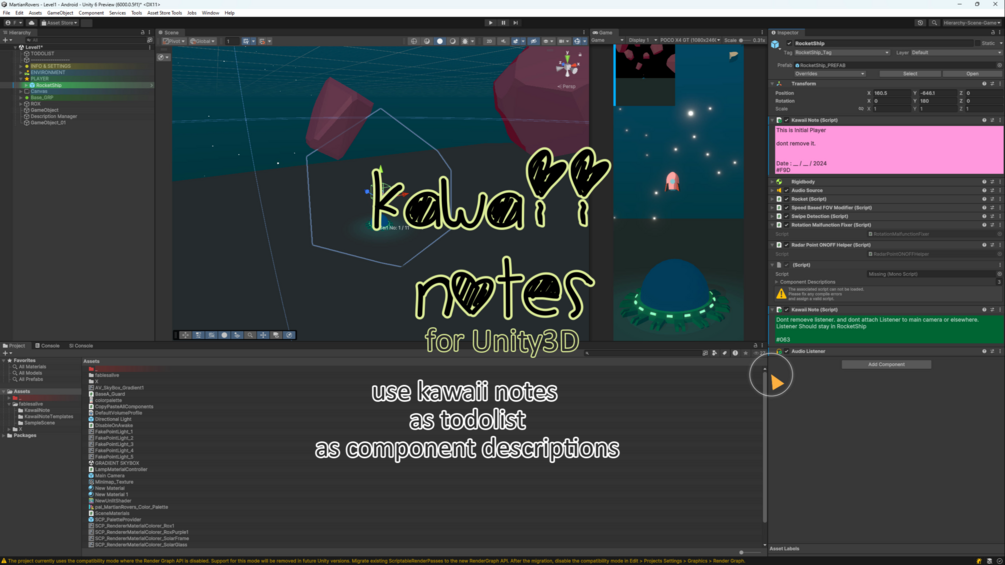Open the account dropdown in toolbar
The width and height of the screenshot is (1005, 565).
pyautogui.click(x=11, y=22)
